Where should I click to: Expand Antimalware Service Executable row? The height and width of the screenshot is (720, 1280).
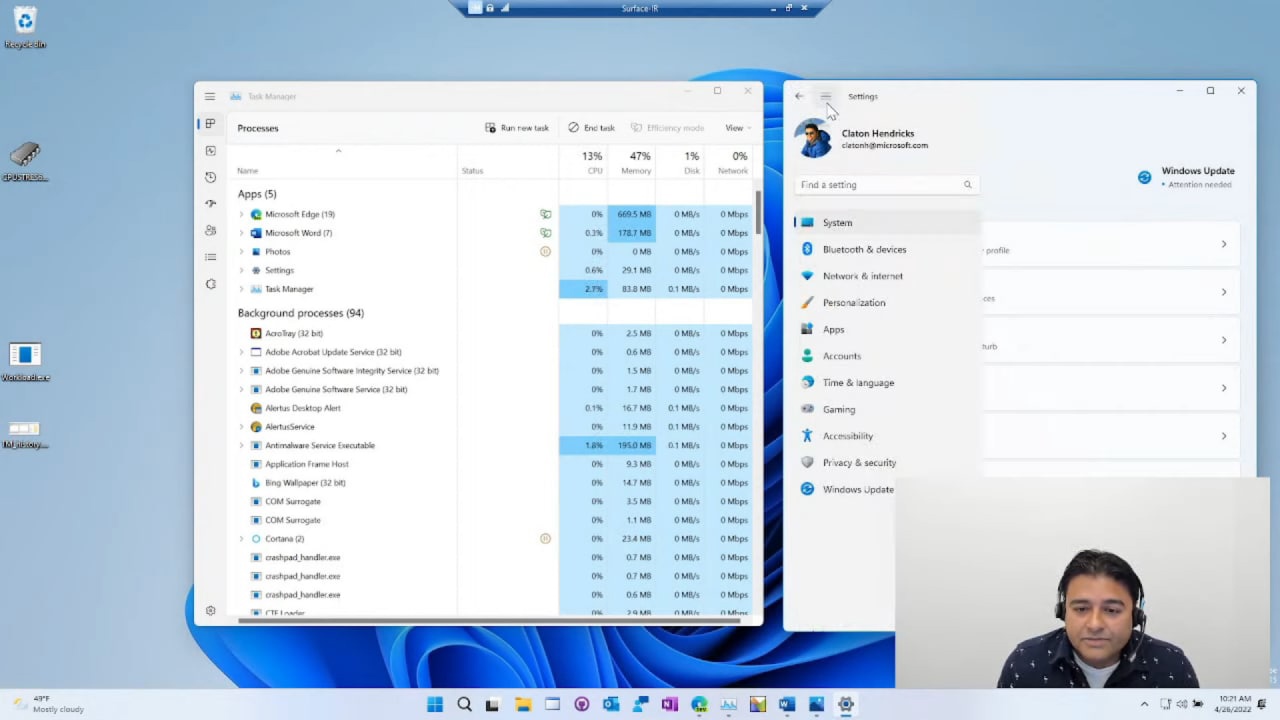pos(241,445)
